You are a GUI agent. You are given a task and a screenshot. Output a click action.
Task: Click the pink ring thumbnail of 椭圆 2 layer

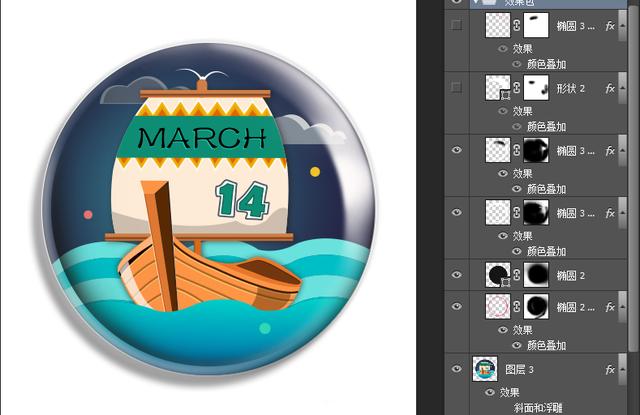(x=497, y=305)
